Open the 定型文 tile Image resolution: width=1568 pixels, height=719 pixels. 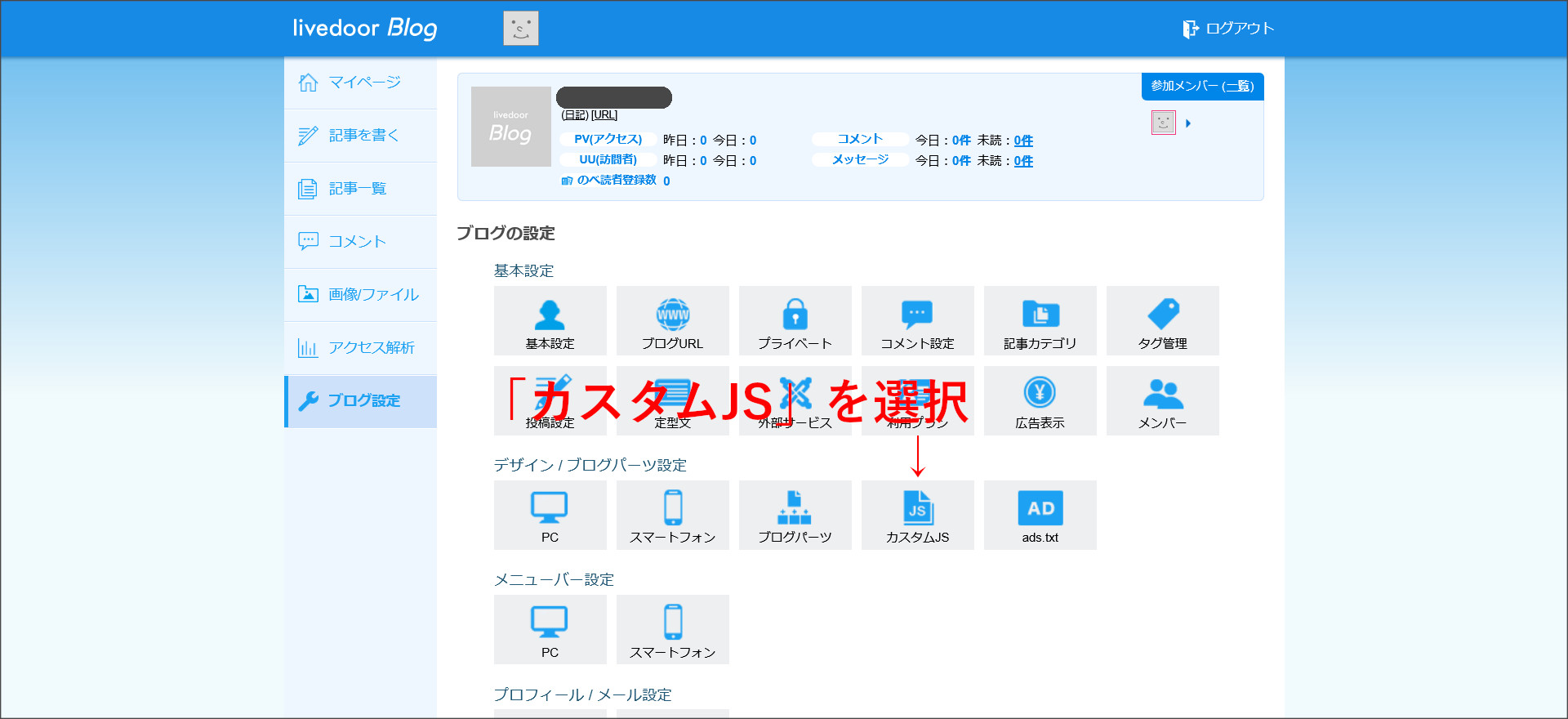click(x=672, y=400)
